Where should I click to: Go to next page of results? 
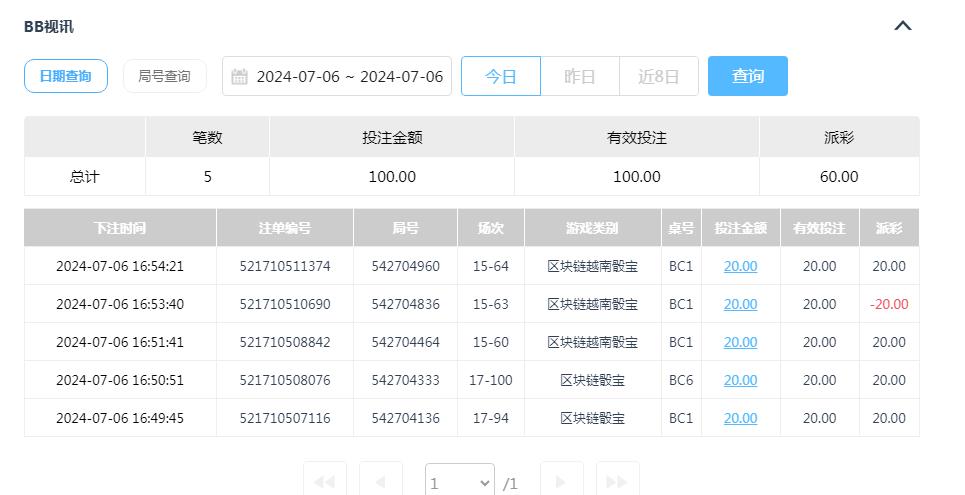point(561,482)
